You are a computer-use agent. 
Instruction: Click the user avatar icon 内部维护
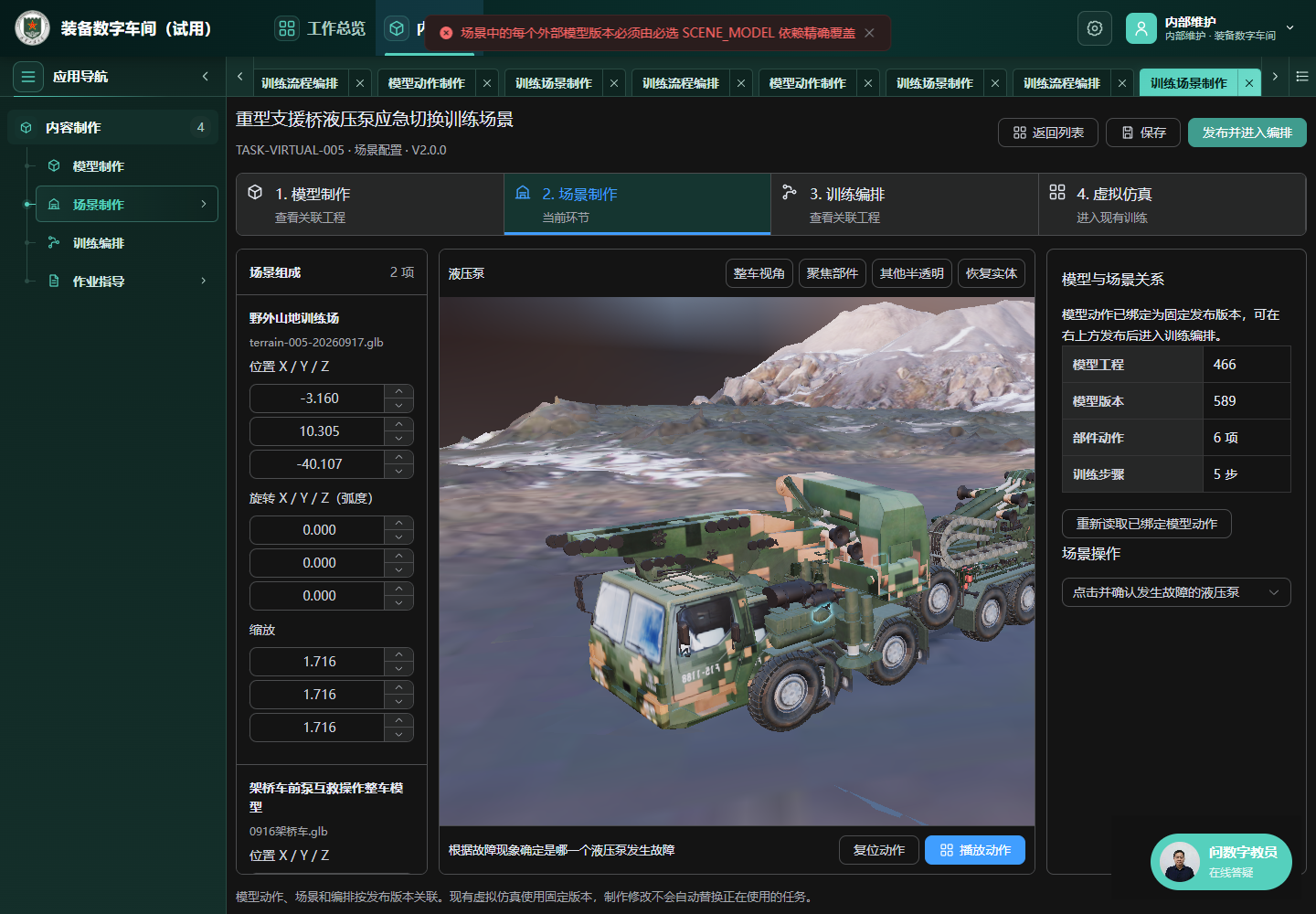[x=1141, y=28]
